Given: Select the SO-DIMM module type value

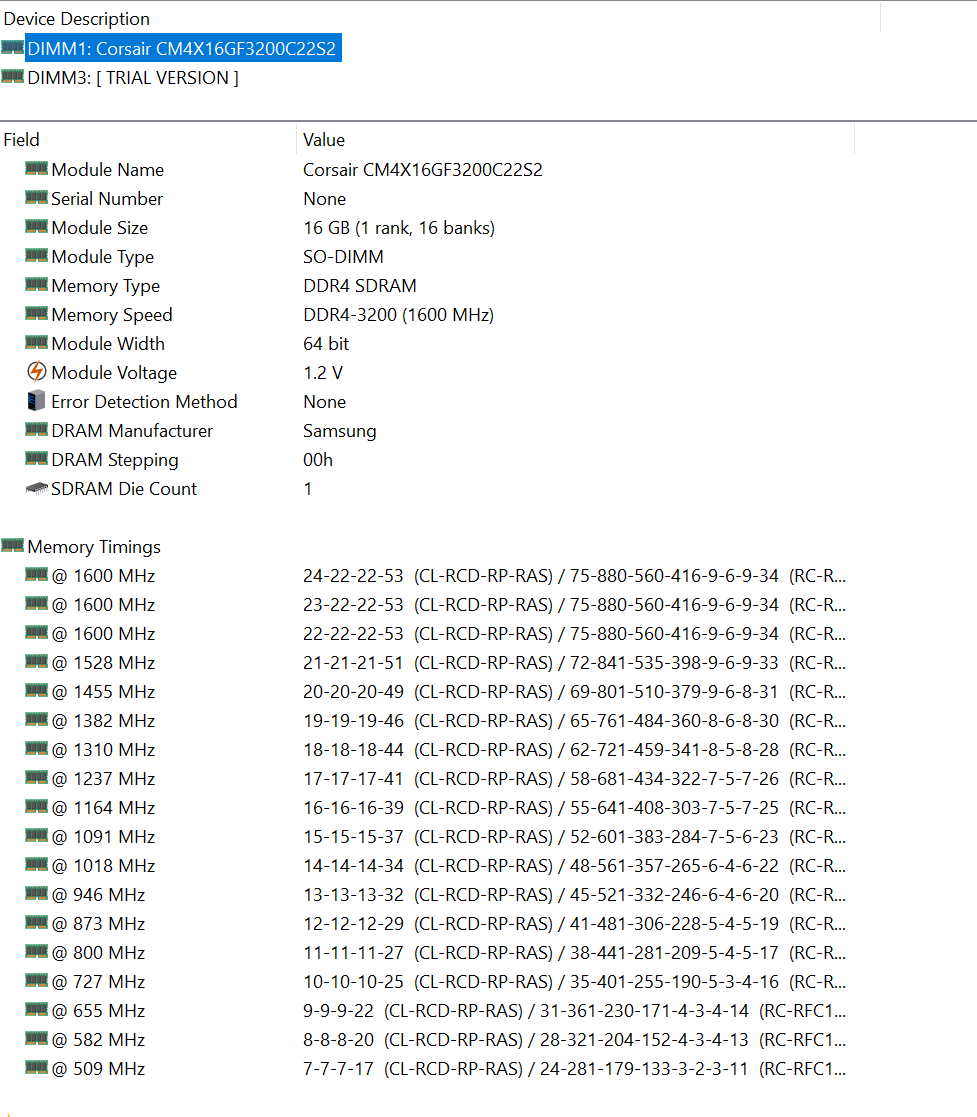Looking at the screenshot, I should (343, 256).
